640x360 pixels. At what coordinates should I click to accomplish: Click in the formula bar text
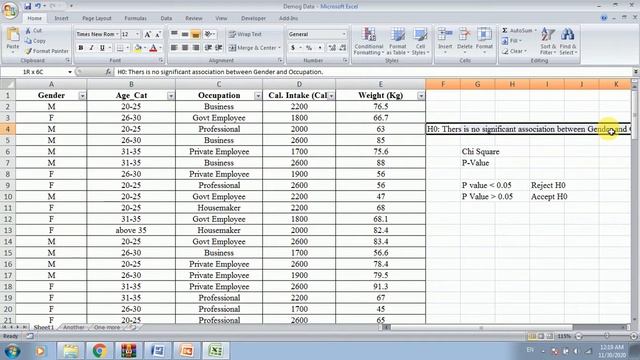tap(220, 72)
